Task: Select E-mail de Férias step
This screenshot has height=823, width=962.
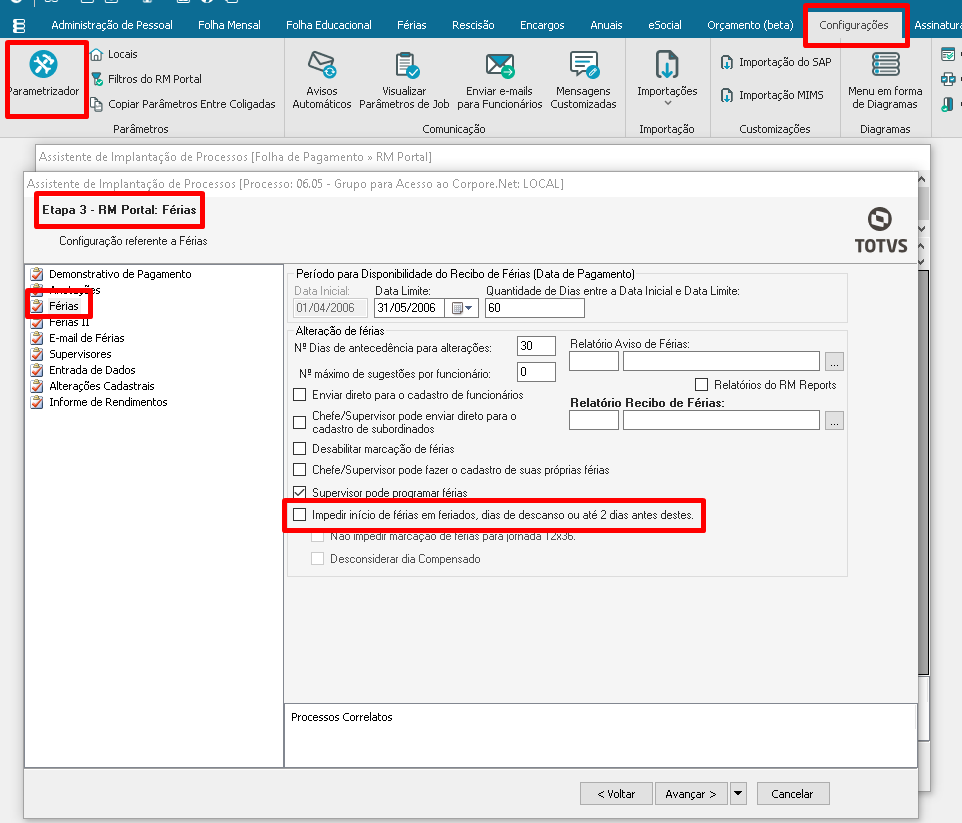Action: [x=77, y=338]
